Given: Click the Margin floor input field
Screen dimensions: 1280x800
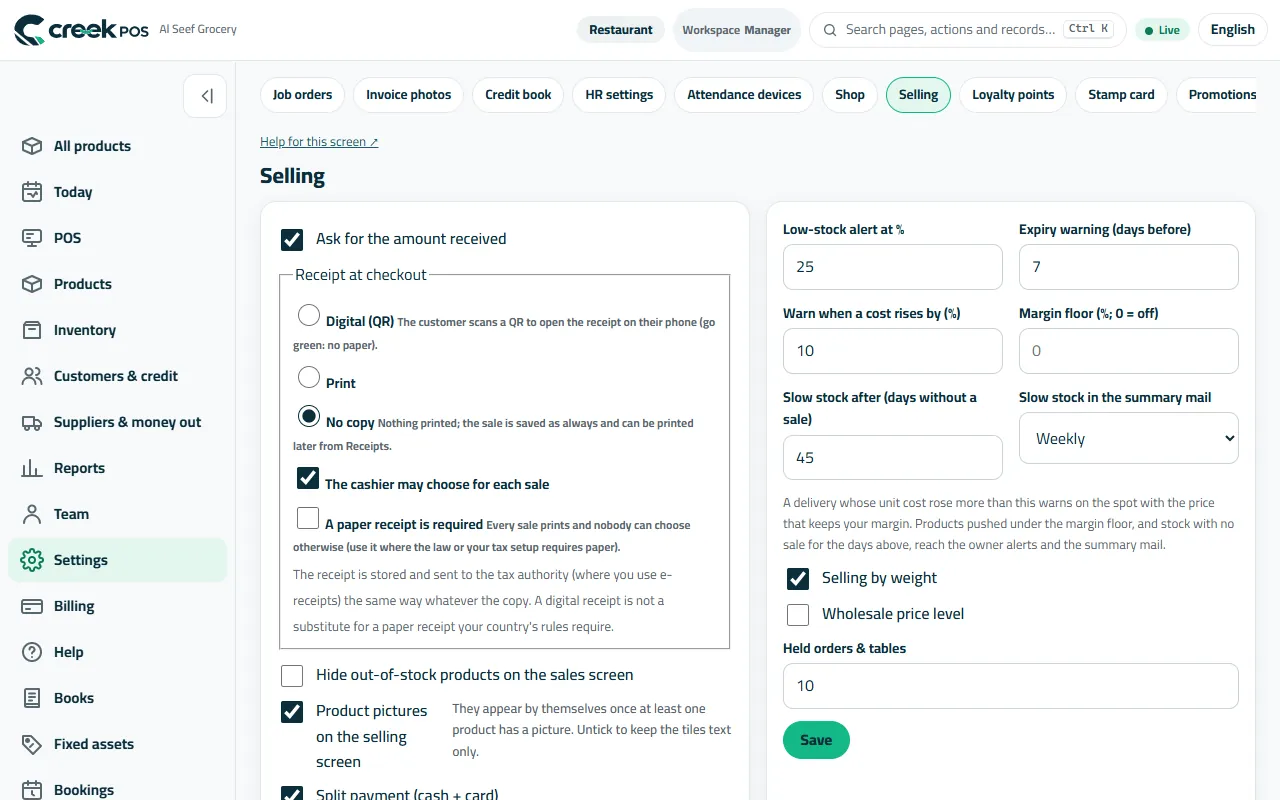Looking at the screenshot, I should click(x=1129, y=351).
